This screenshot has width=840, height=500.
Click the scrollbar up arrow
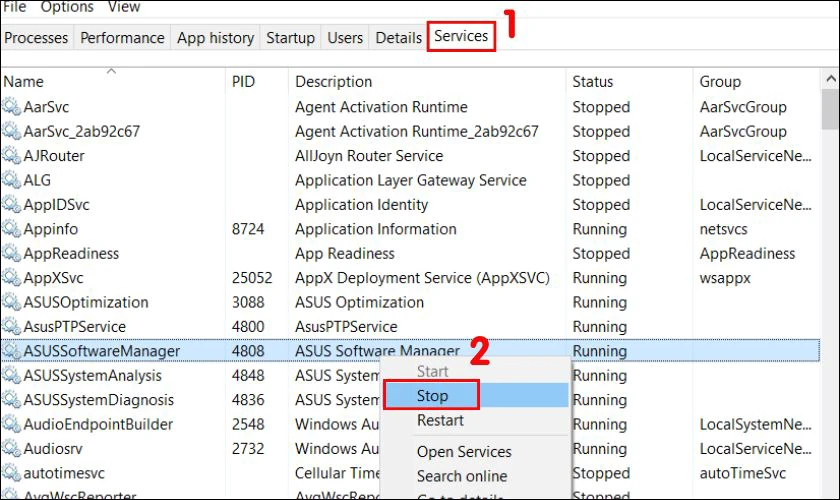[830, 79]
